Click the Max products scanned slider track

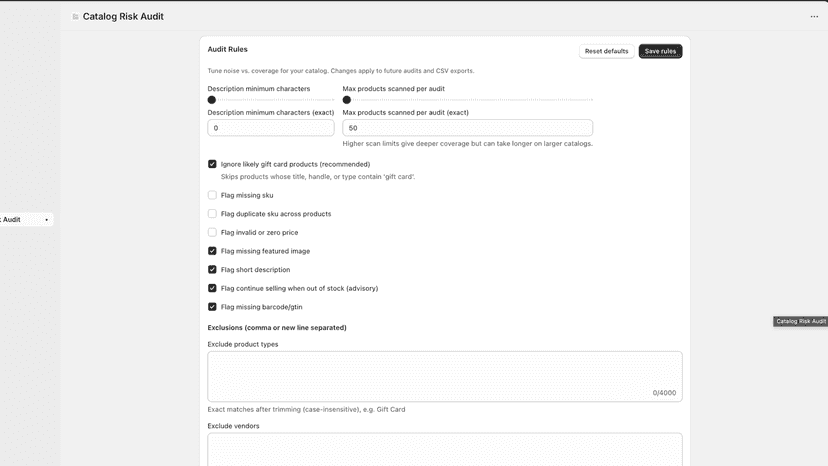click(x=467, y=100)
